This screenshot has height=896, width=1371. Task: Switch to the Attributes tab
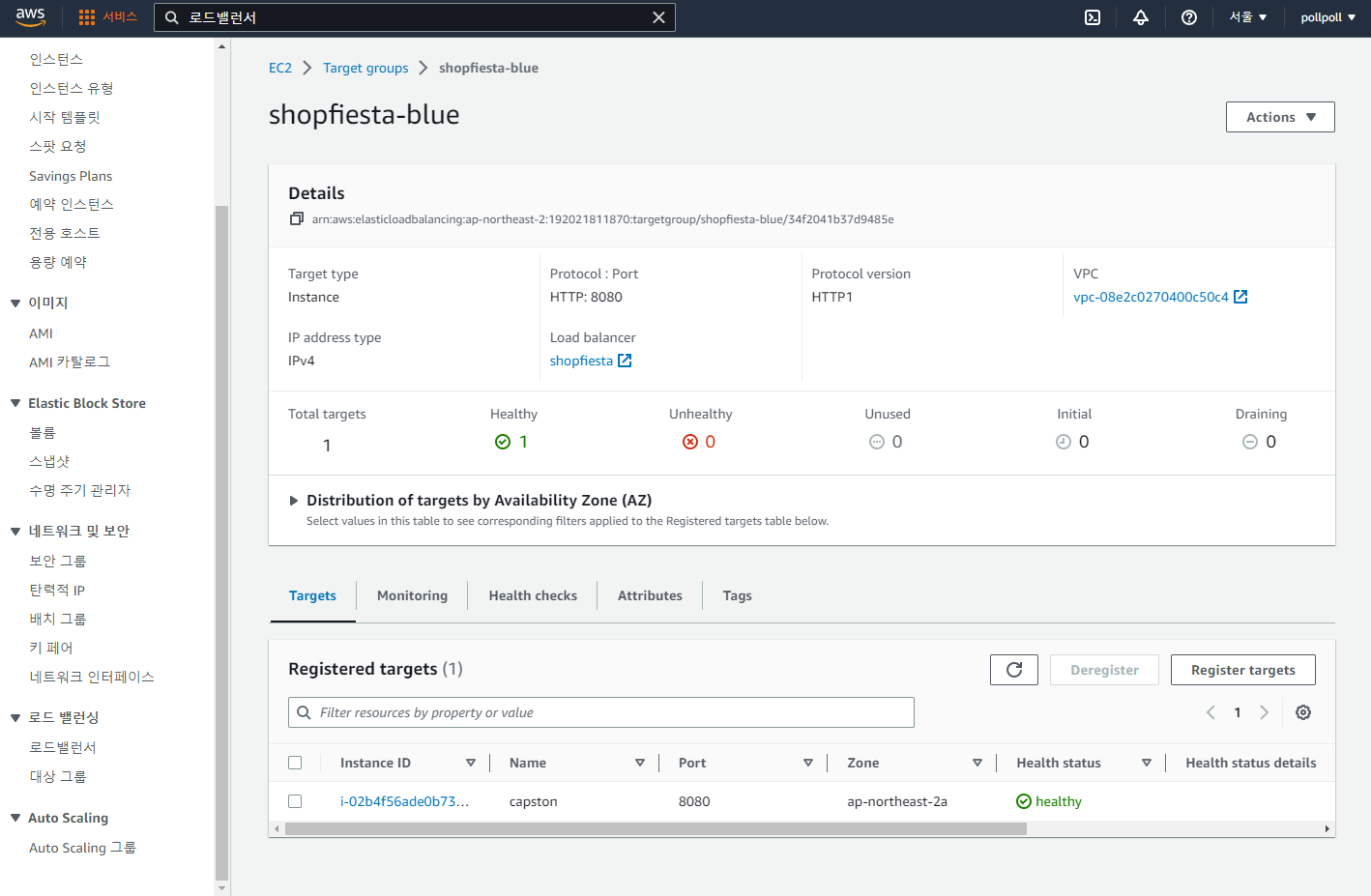click(x=650, y=595)
